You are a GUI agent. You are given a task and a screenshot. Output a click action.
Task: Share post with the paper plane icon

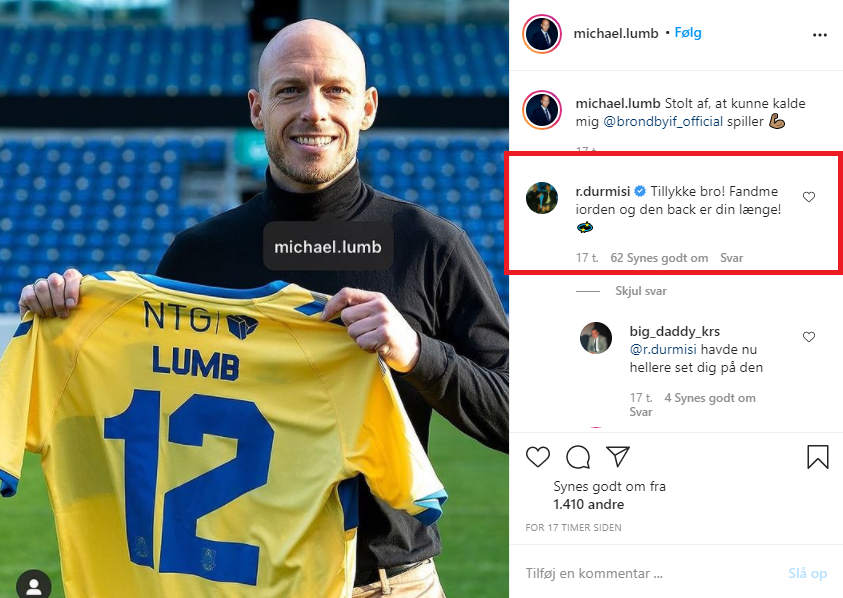coord(618,456)
